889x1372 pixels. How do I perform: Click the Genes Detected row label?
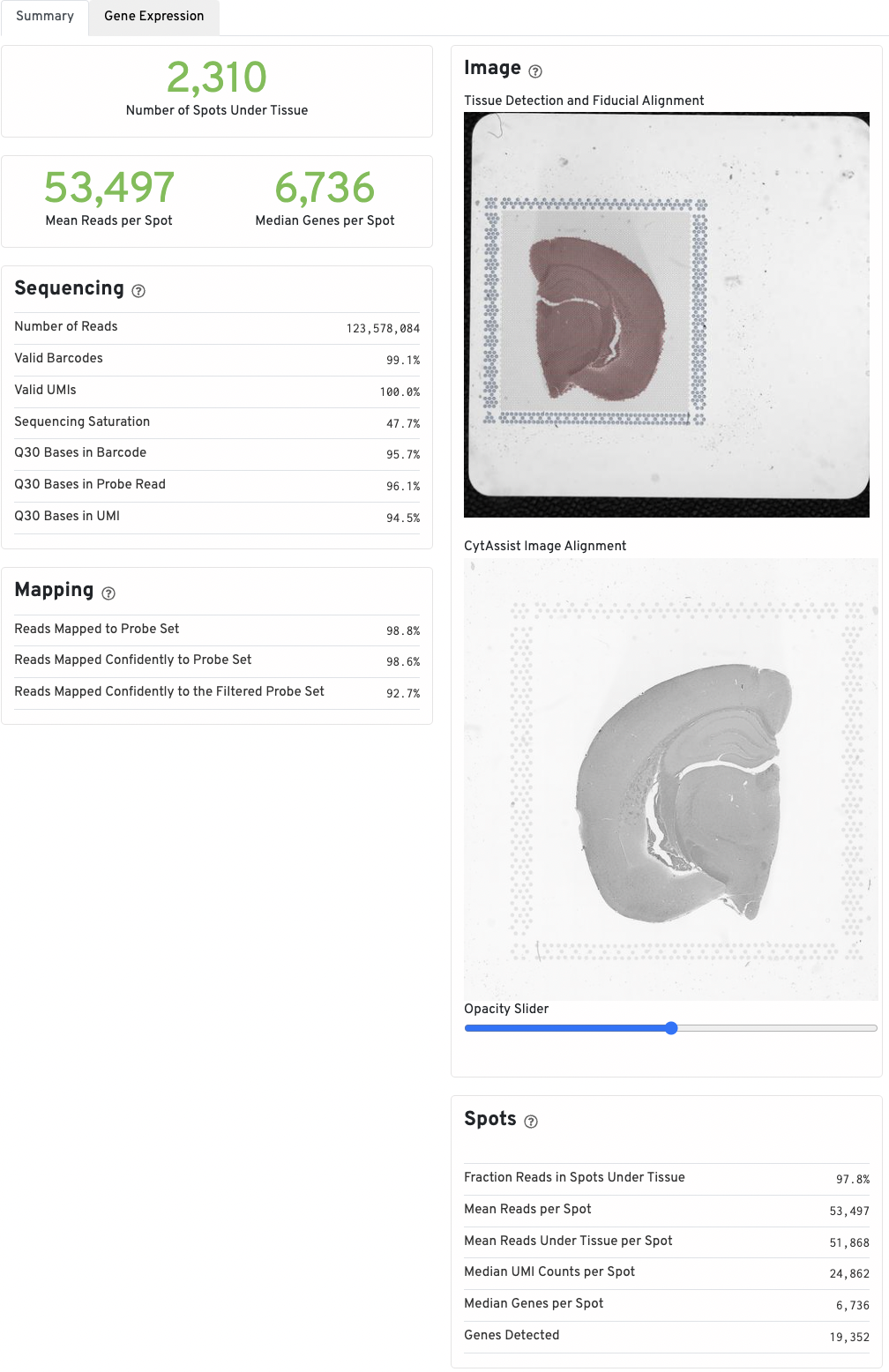[x=512, y=1335]
